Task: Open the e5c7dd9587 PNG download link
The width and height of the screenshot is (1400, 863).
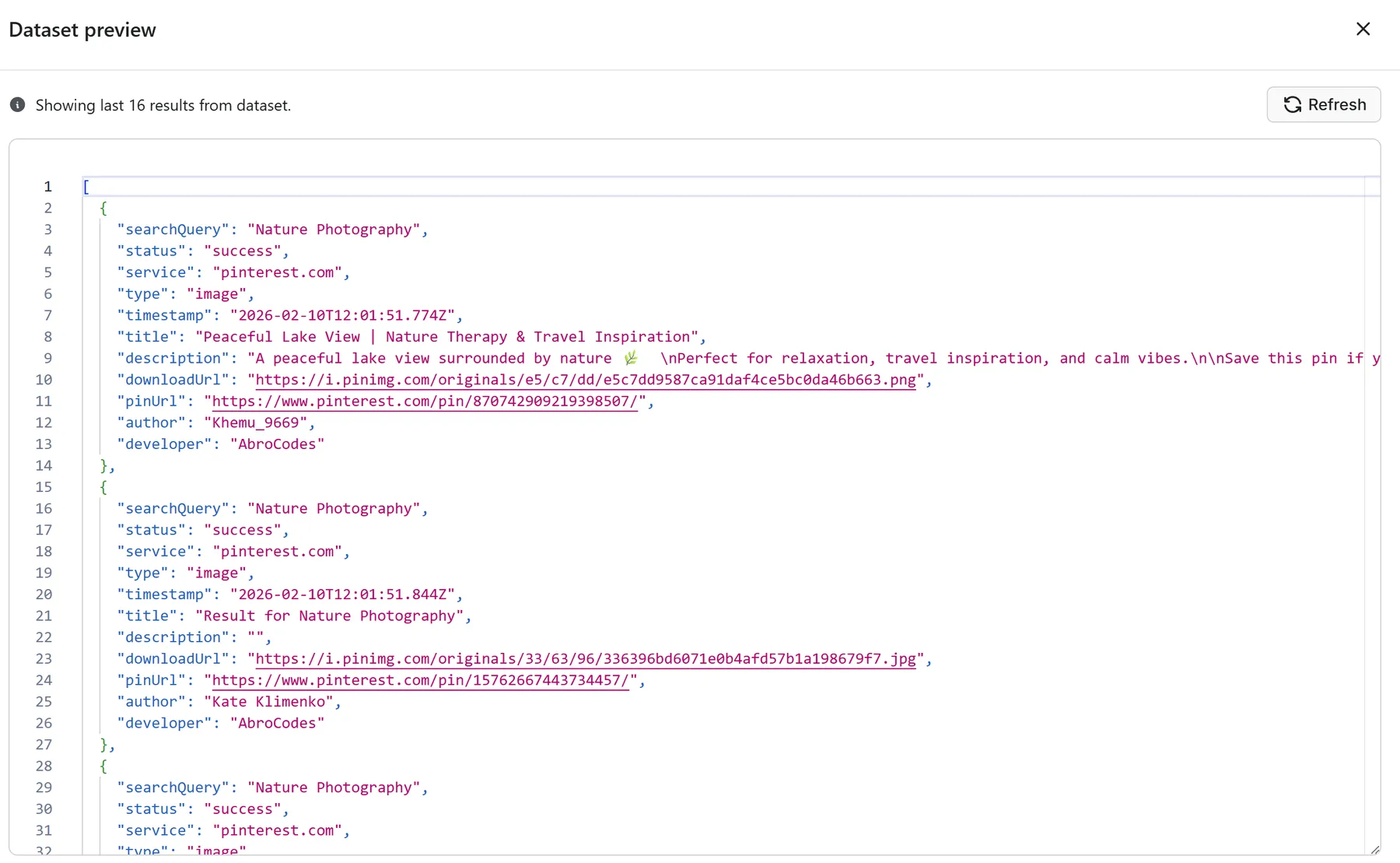Action: point(586,380)
